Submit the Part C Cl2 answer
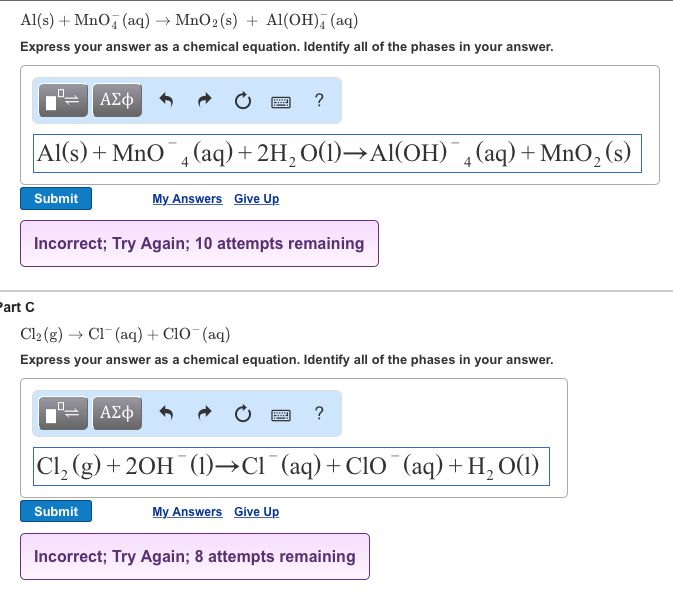This screenshot has width=673, height=590. coord(56,511)
